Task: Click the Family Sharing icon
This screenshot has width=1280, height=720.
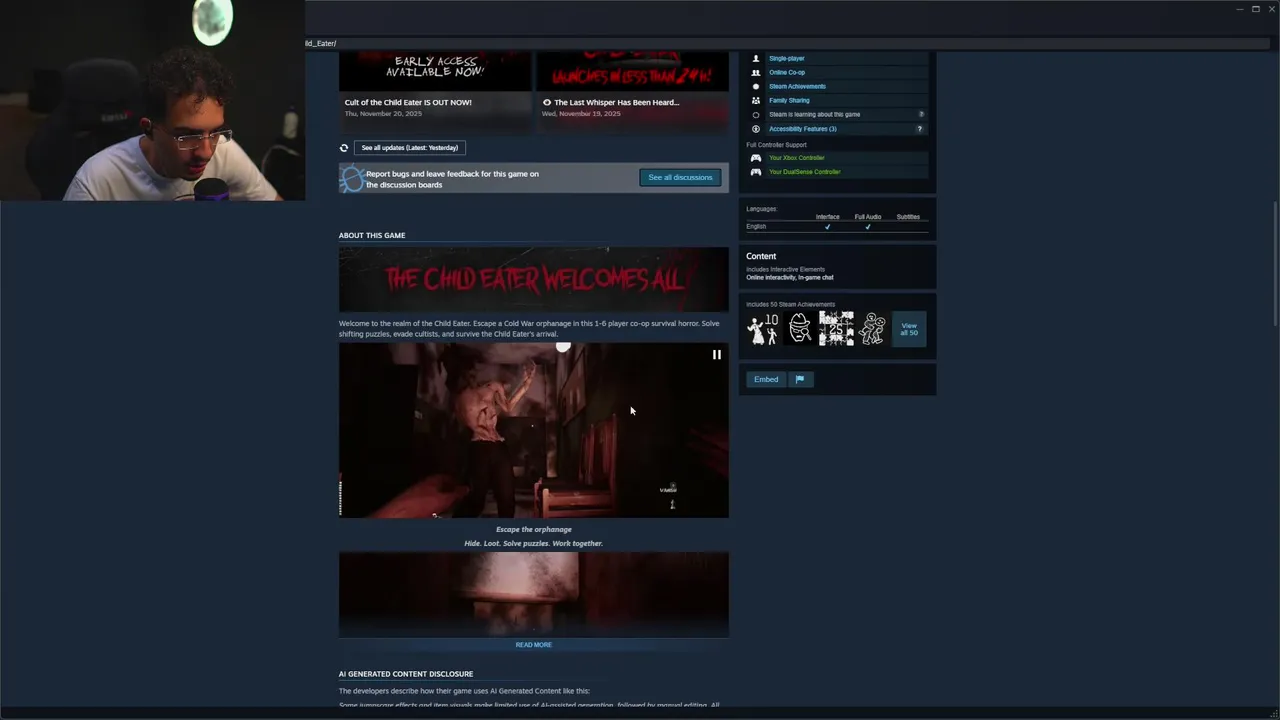Action: click(x=756, y=100)
